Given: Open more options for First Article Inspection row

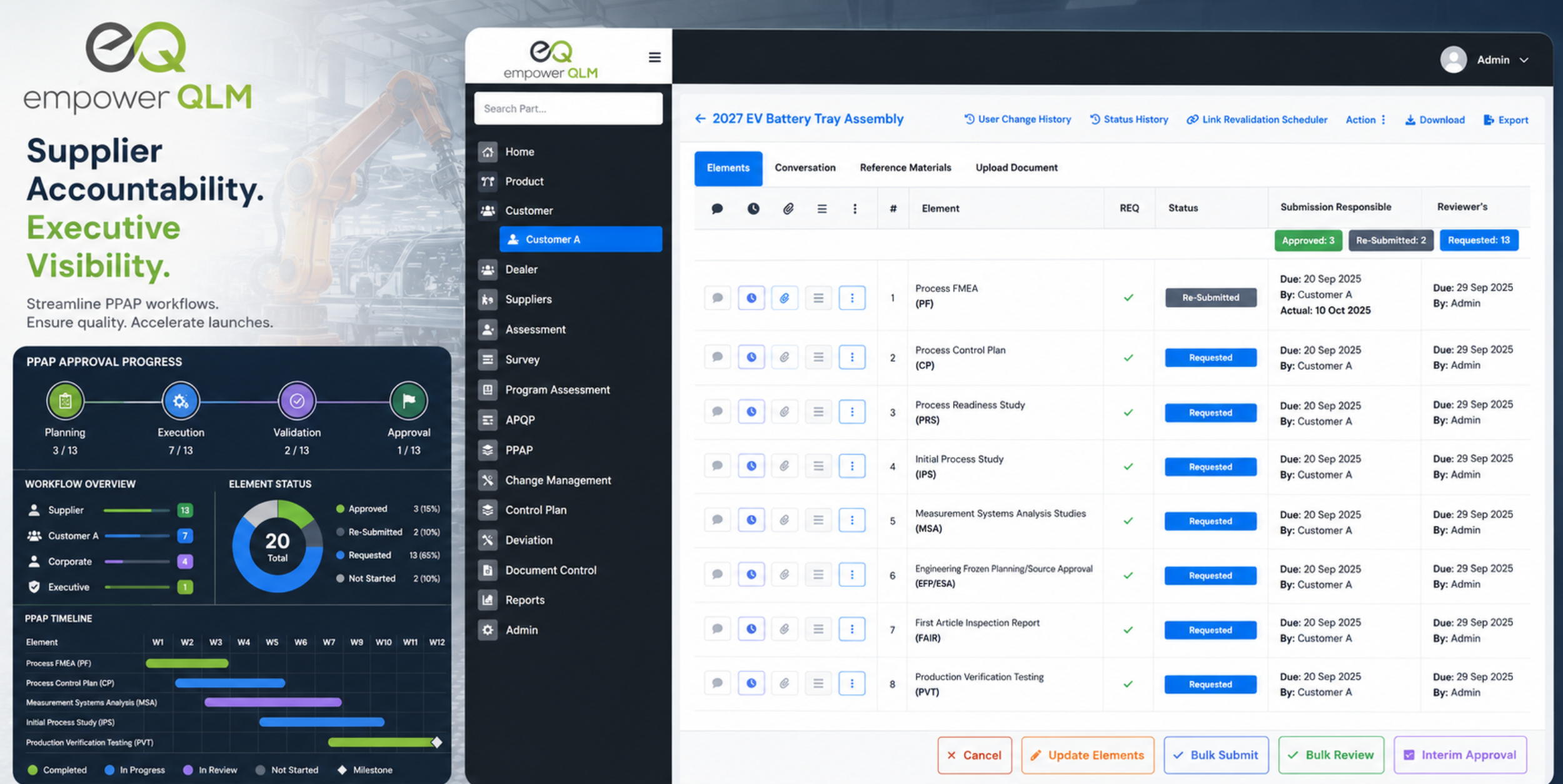Looking at the screenshot, I should (x=852, y=629).
